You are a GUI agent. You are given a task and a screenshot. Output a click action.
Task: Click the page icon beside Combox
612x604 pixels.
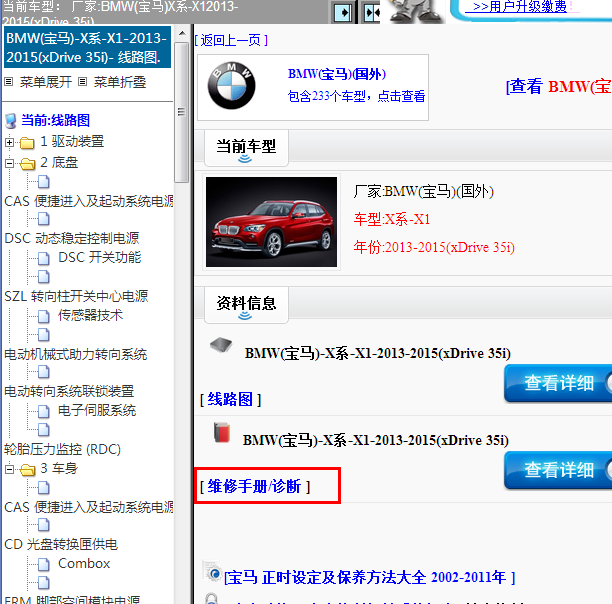coord(44,564)
